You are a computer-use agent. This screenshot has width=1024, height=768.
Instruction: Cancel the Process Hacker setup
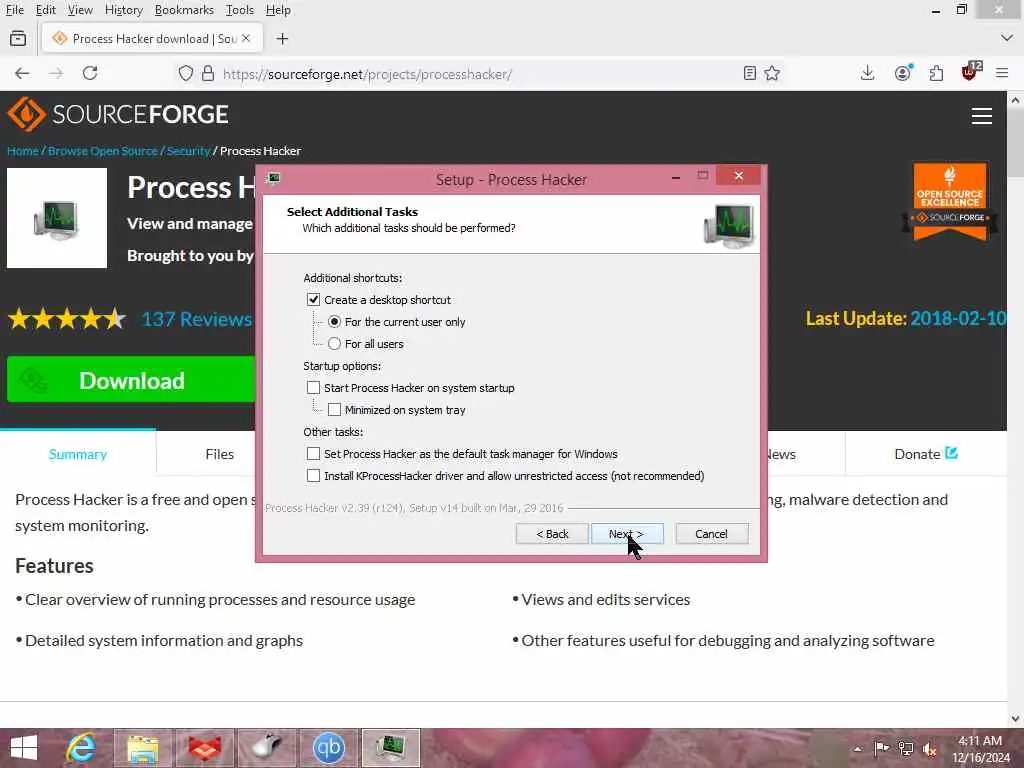[x=712, y=534]
